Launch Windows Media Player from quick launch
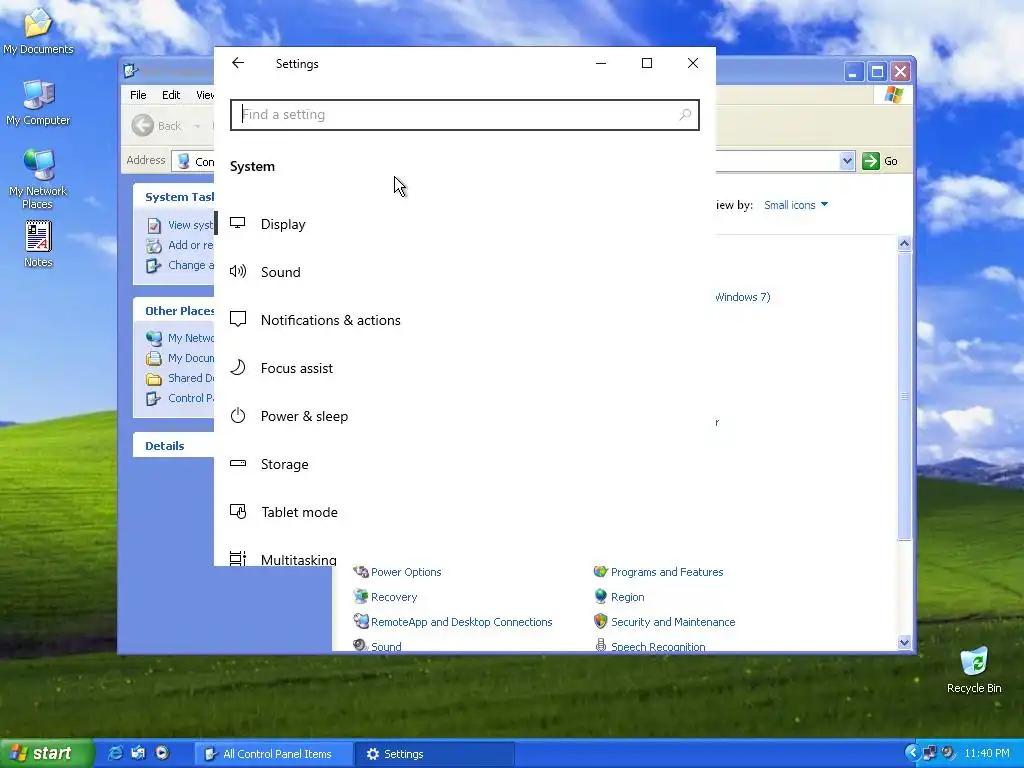The height and width of the screenshot is (768, 1024). (x=162, y=754)
